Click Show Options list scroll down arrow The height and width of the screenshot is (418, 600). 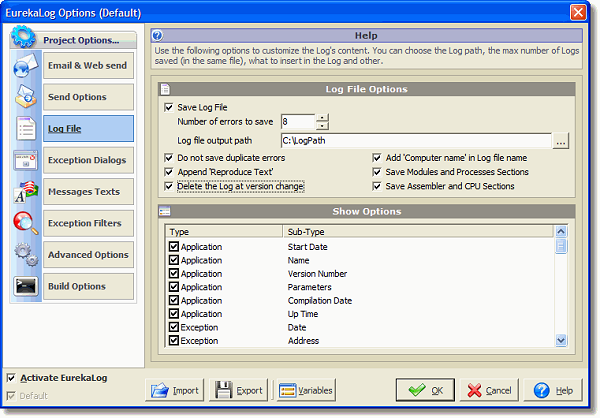tap(561, 340)
